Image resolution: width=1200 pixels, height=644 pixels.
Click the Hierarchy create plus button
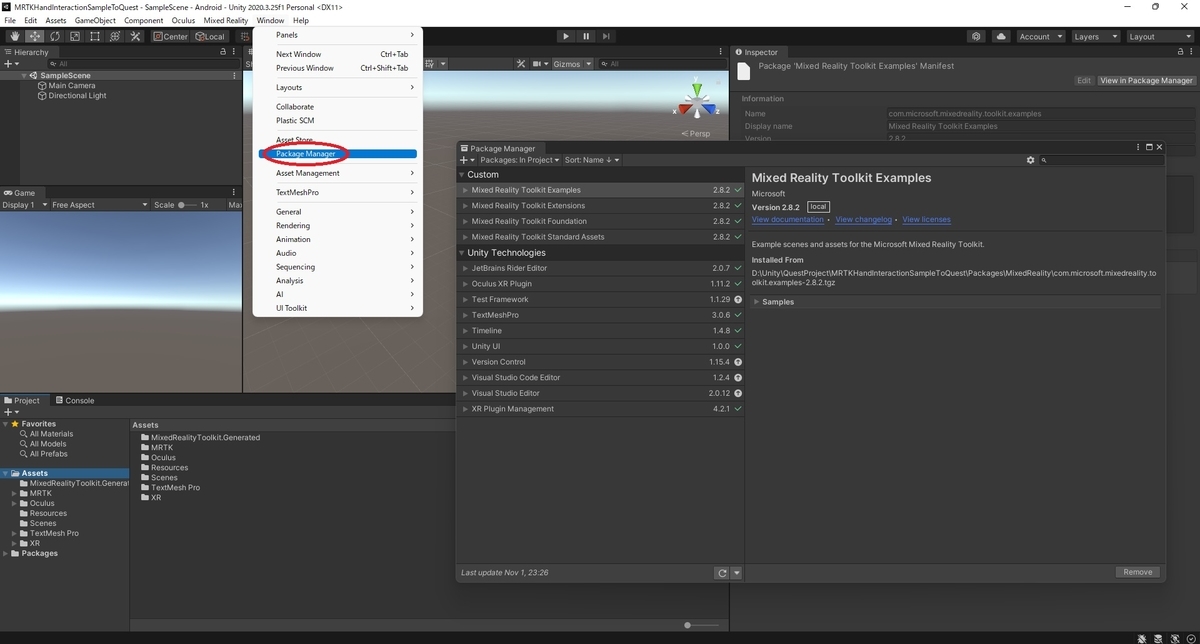pos(11,64)
